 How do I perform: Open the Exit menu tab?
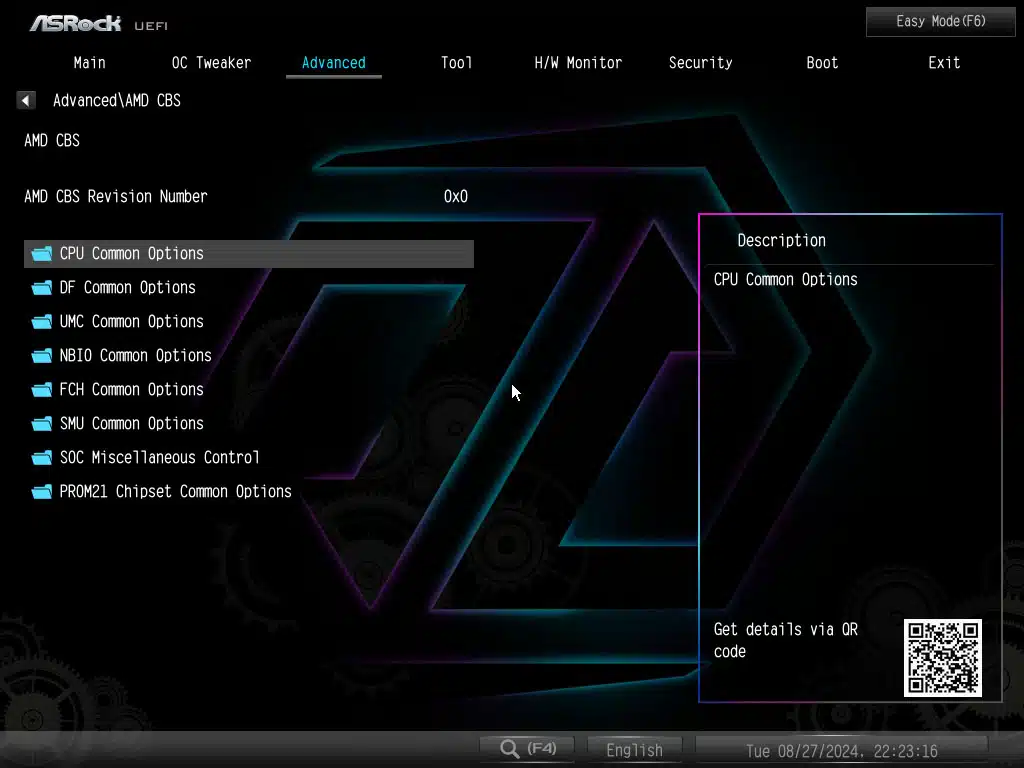click(944, 63)
